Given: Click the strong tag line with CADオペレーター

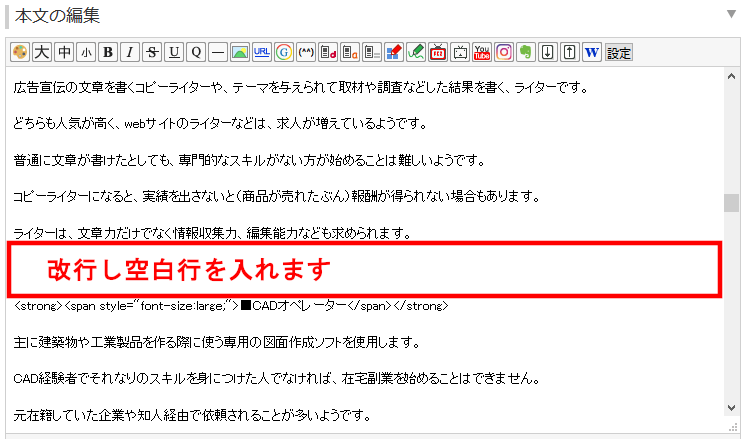Looking at the screenshot, I should coord(232,306).
